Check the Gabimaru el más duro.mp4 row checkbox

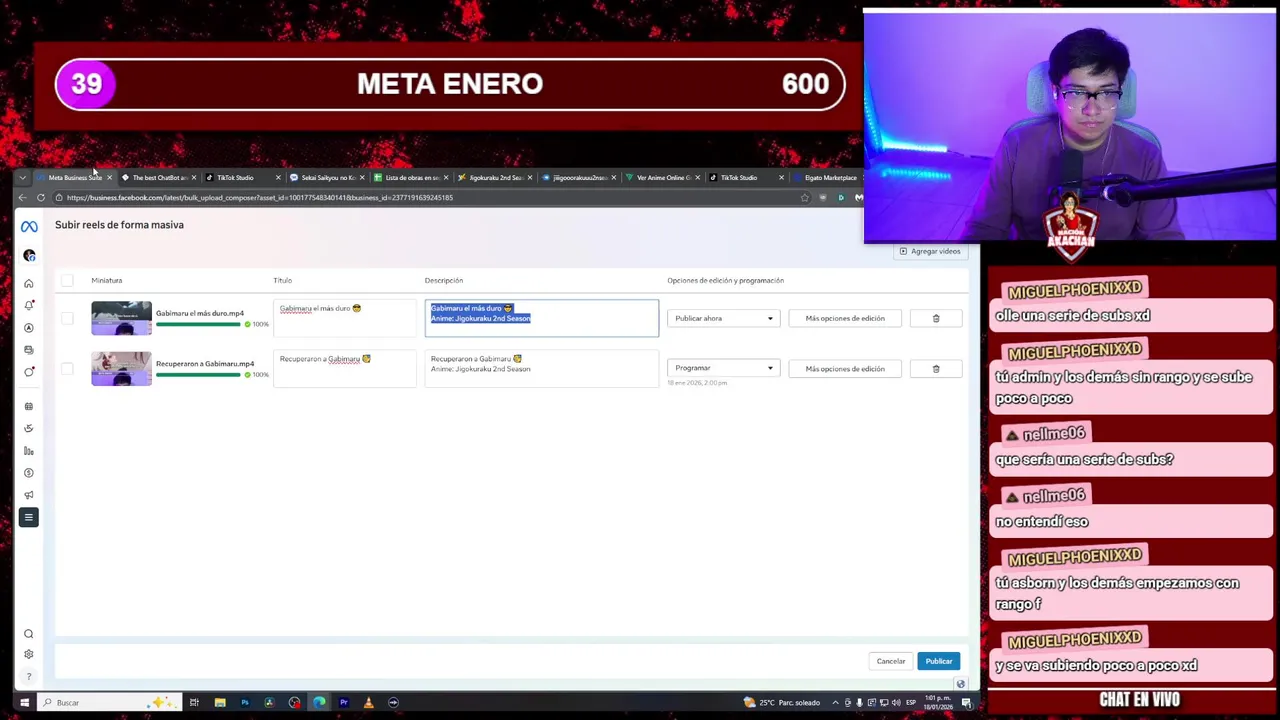(67, 318)
